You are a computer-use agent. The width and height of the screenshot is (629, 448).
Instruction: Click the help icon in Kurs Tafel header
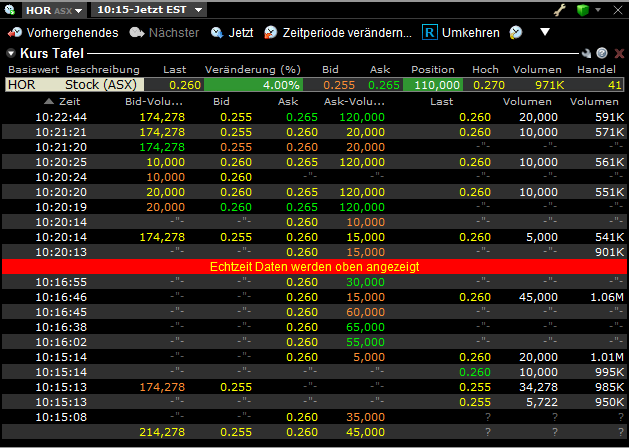602,53
